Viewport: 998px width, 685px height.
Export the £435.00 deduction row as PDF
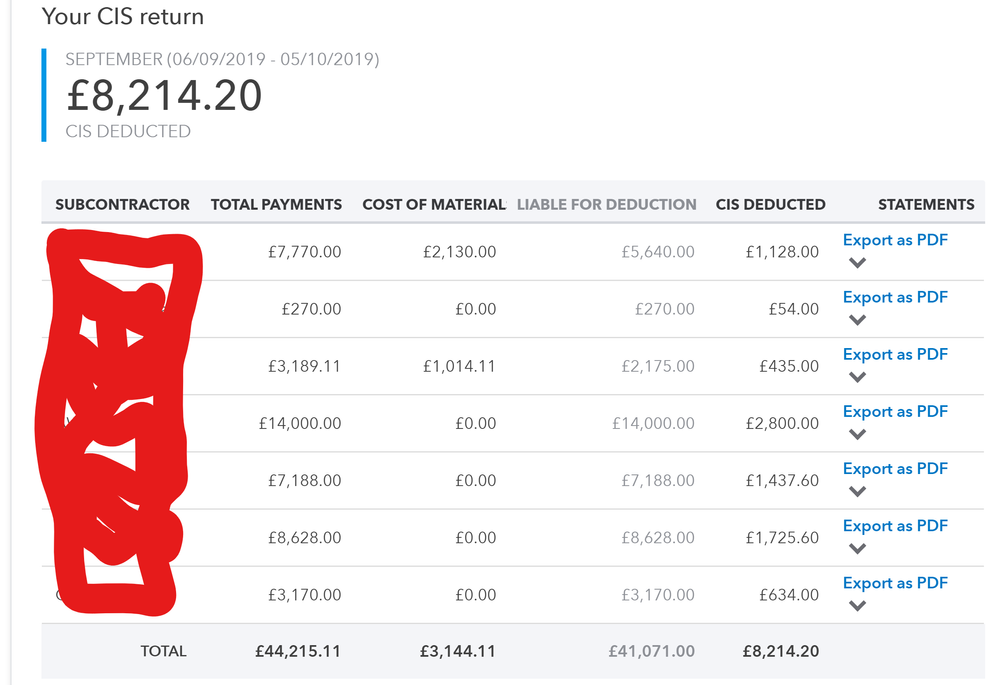point(895,354)
